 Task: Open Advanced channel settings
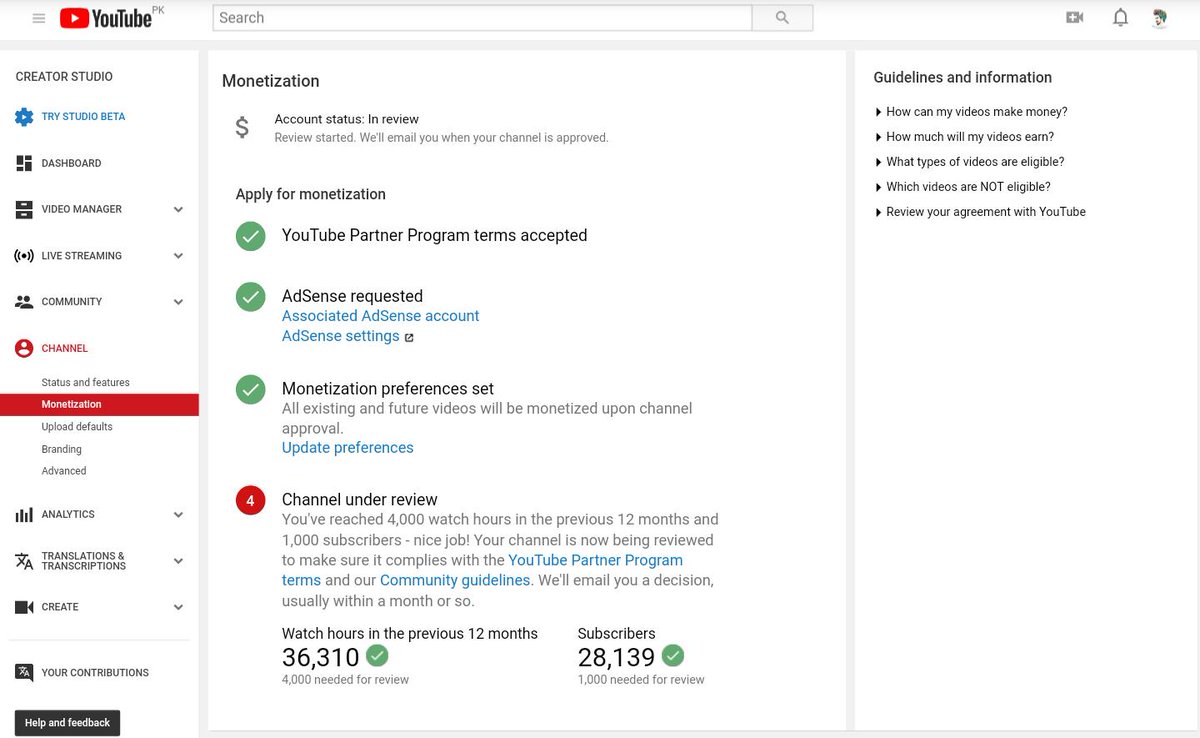click(x=64, y=471)
